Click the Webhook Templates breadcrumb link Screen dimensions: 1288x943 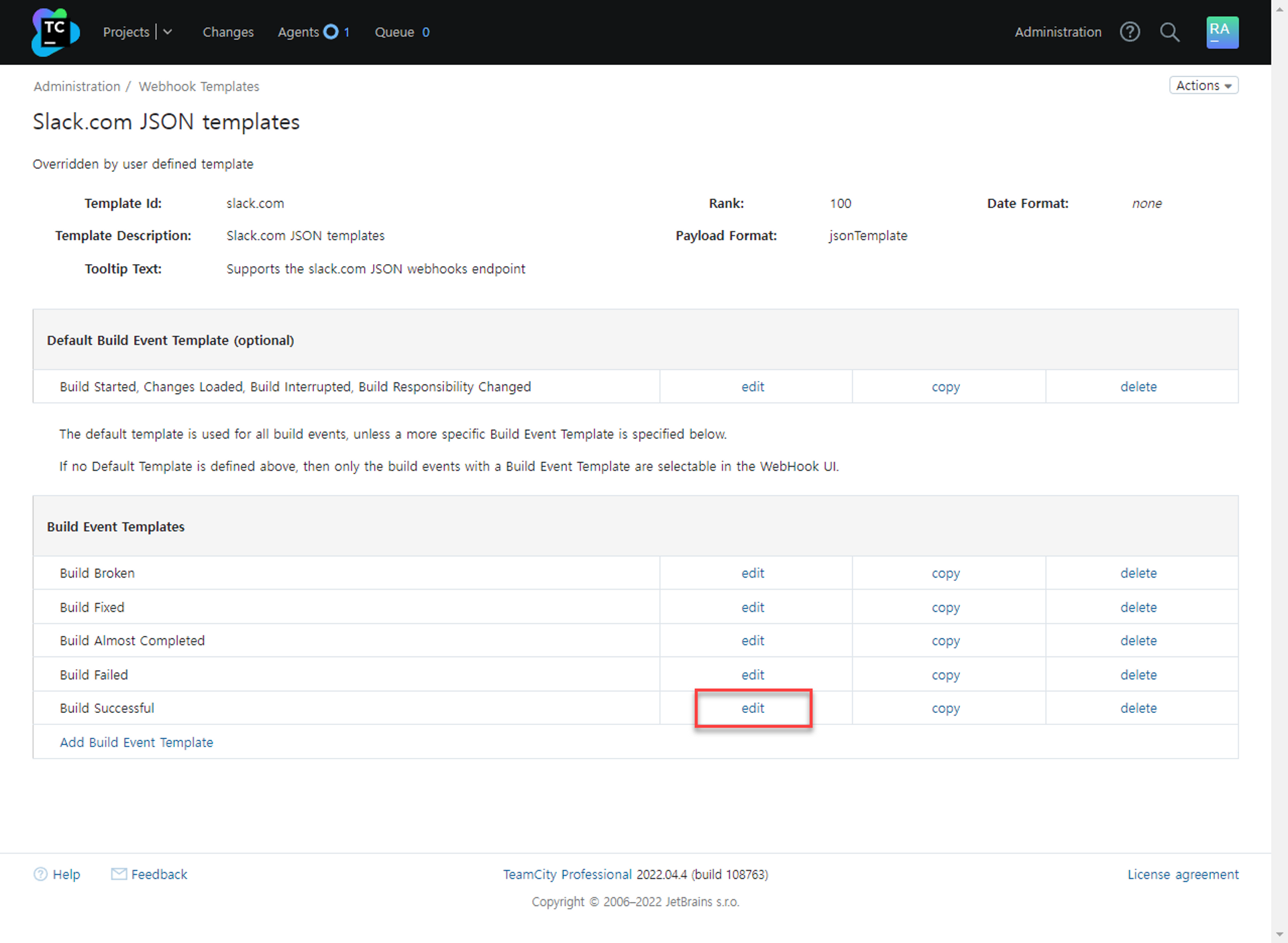pos(199,87)
